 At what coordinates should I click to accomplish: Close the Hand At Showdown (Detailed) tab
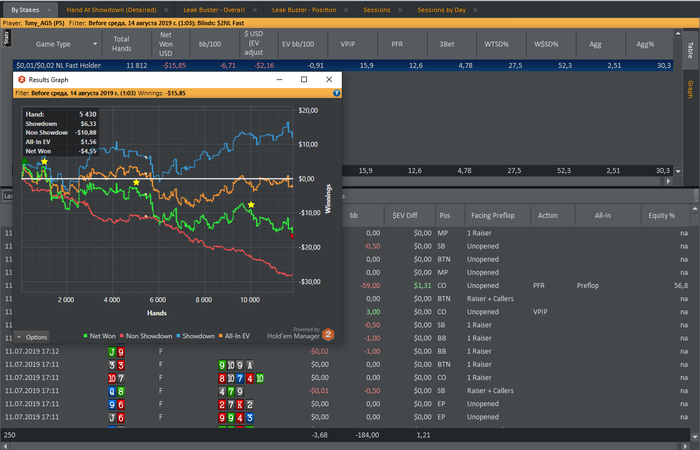tap(166, 10)
